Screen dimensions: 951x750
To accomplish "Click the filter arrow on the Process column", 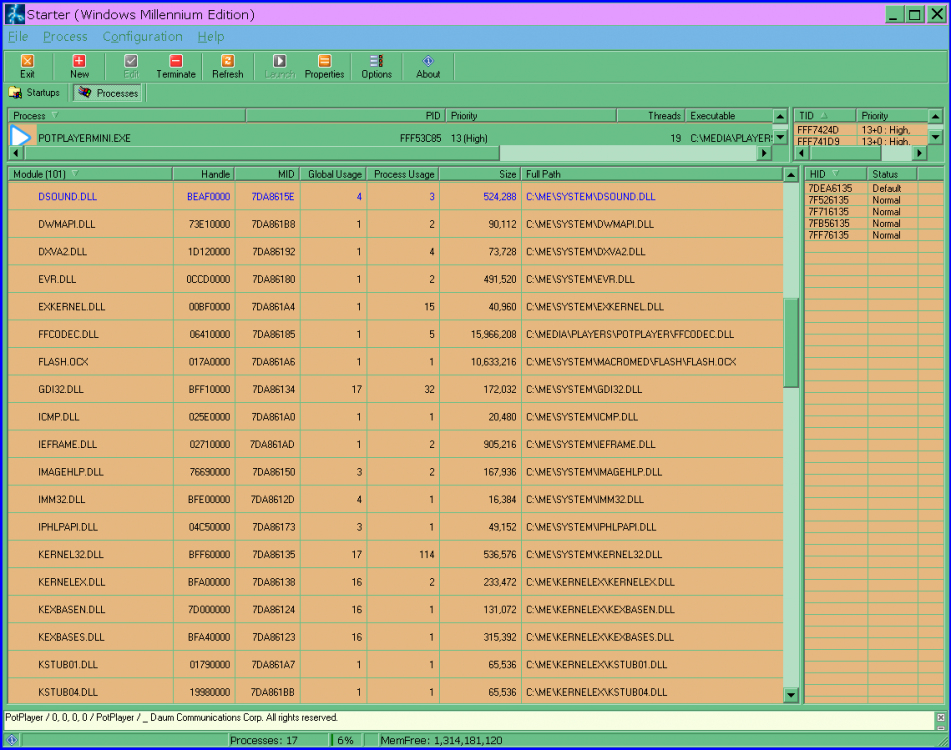I will [x=57, y=115].
